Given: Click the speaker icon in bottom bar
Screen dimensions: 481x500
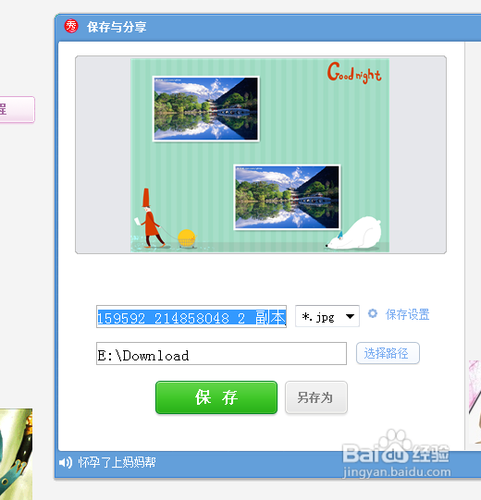Looking at the screenshot, I should pyautogui.click(x=65, y=463).
